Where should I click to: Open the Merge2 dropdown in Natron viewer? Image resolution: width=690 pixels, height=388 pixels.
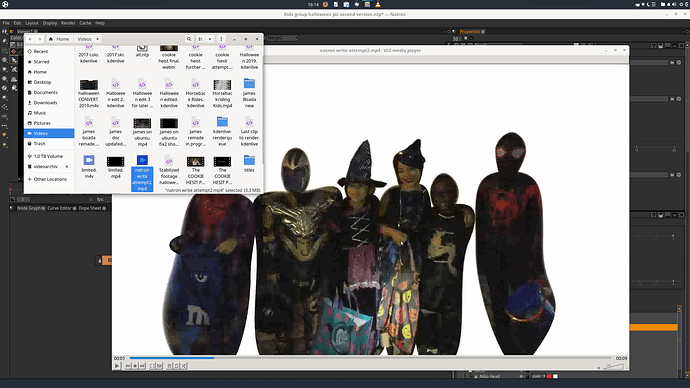pos(282,38)
